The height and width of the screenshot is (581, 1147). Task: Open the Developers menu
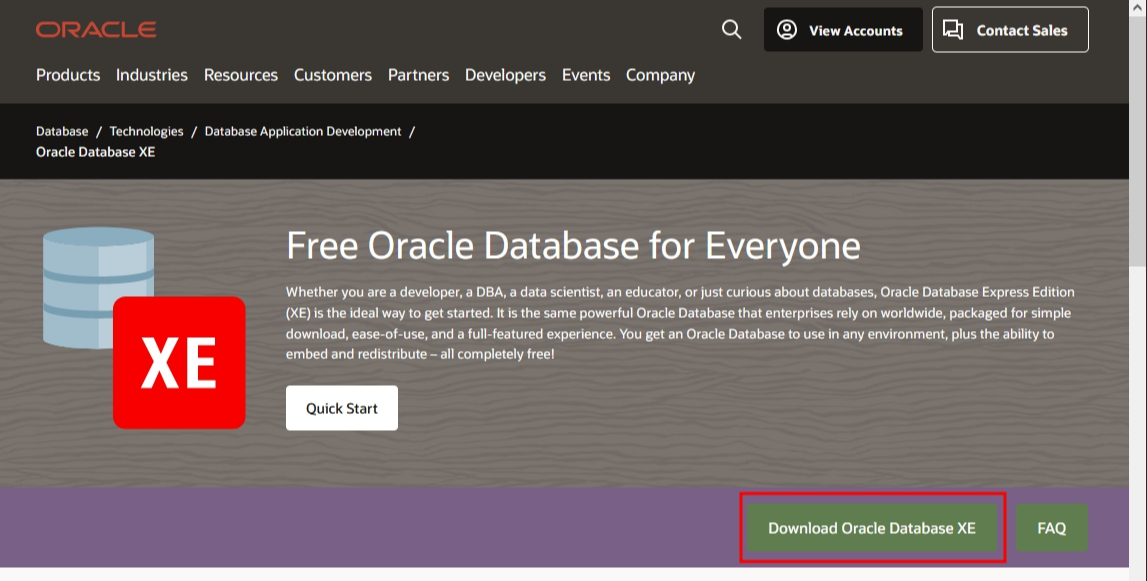pyautogui.click(x=505, y=75)
